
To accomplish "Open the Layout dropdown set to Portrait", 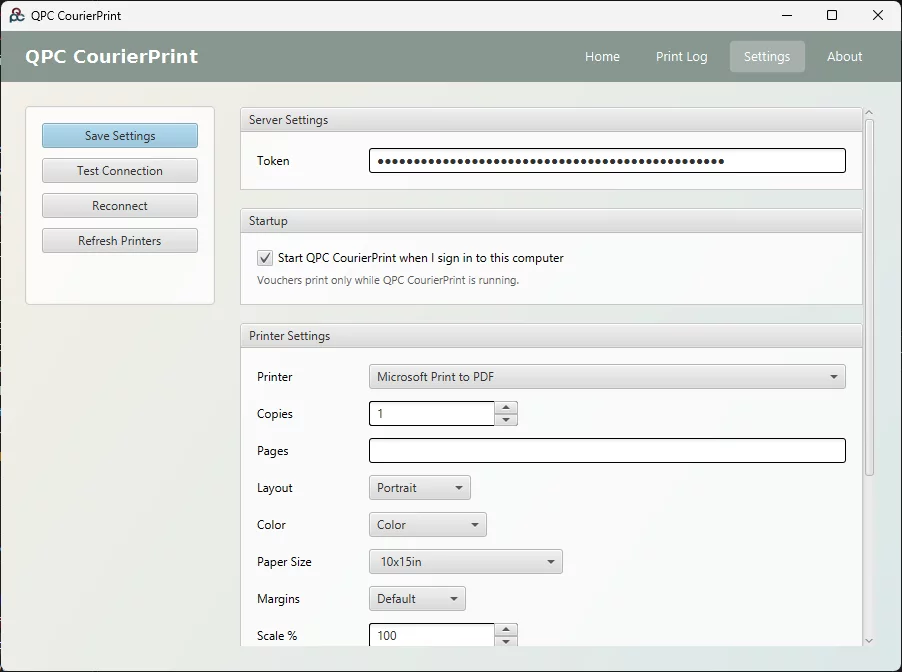I will click(x=419, y=488).
